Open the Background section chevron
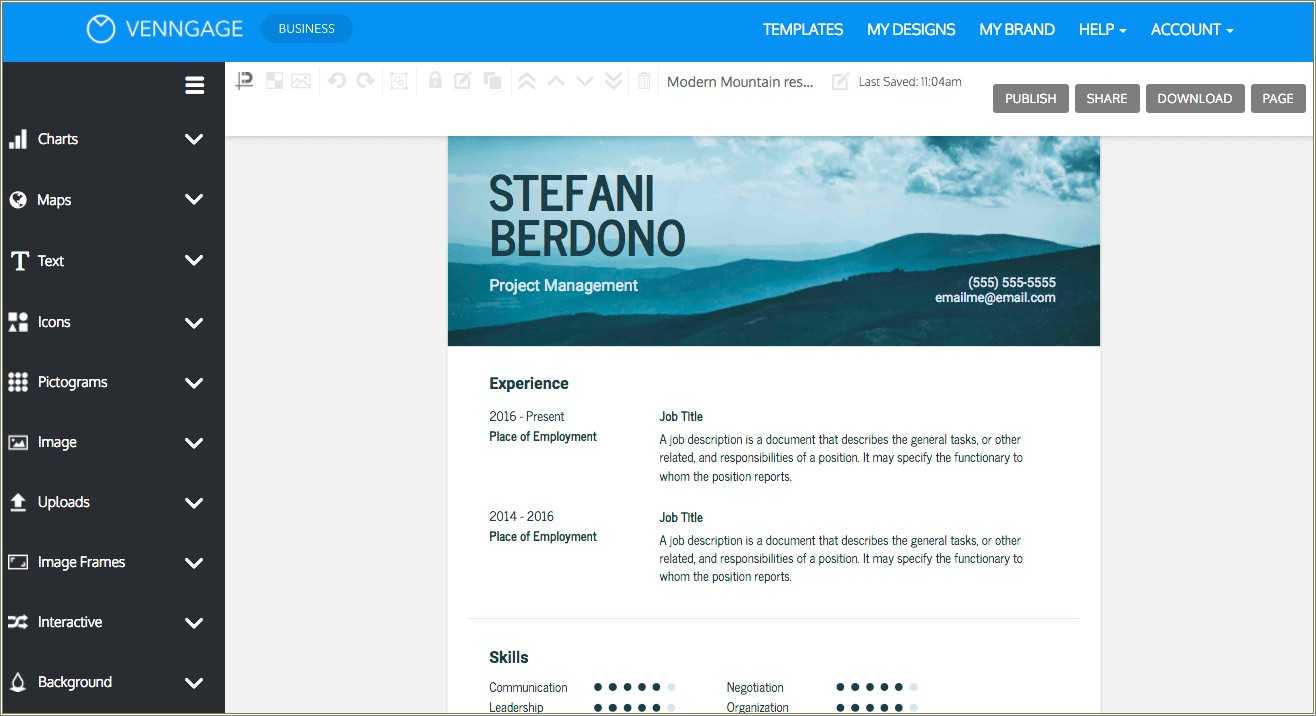This screenshot has height=716, width=1316. [x=193, y=682]
